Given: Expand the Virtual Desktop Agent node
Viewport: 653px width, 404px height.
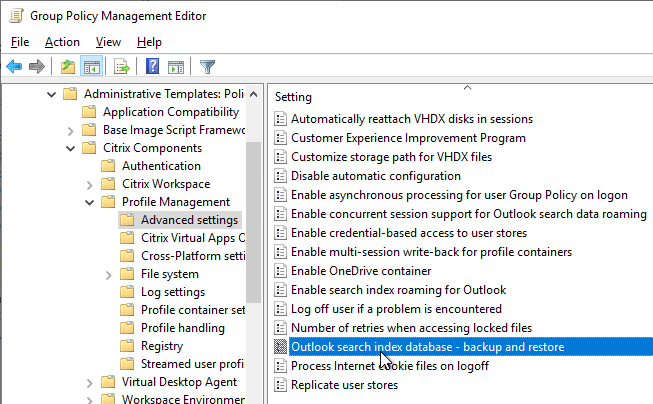Looking at the screenshot, I should point(89,382).
